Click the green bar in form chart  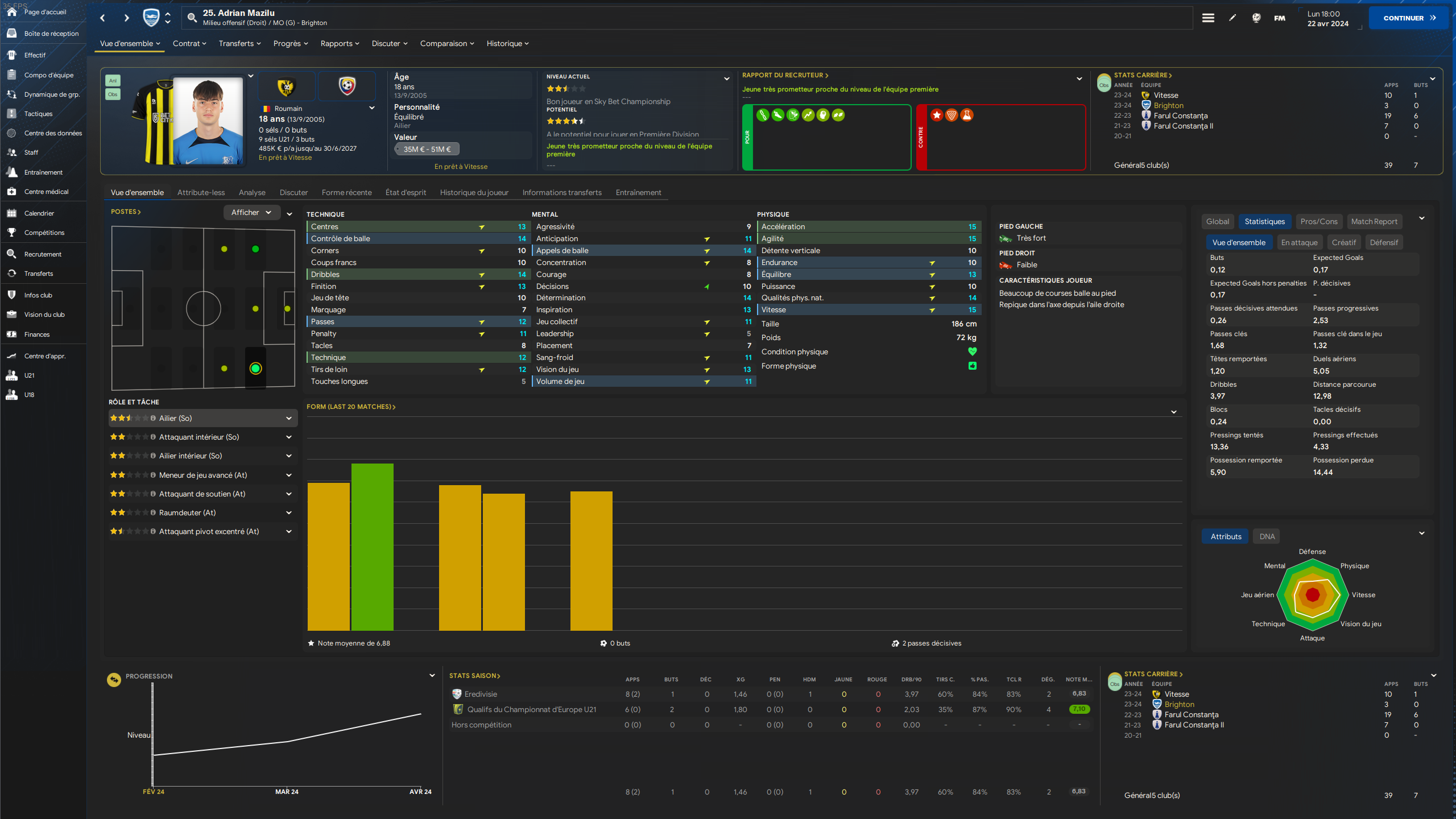click(372, 546)
